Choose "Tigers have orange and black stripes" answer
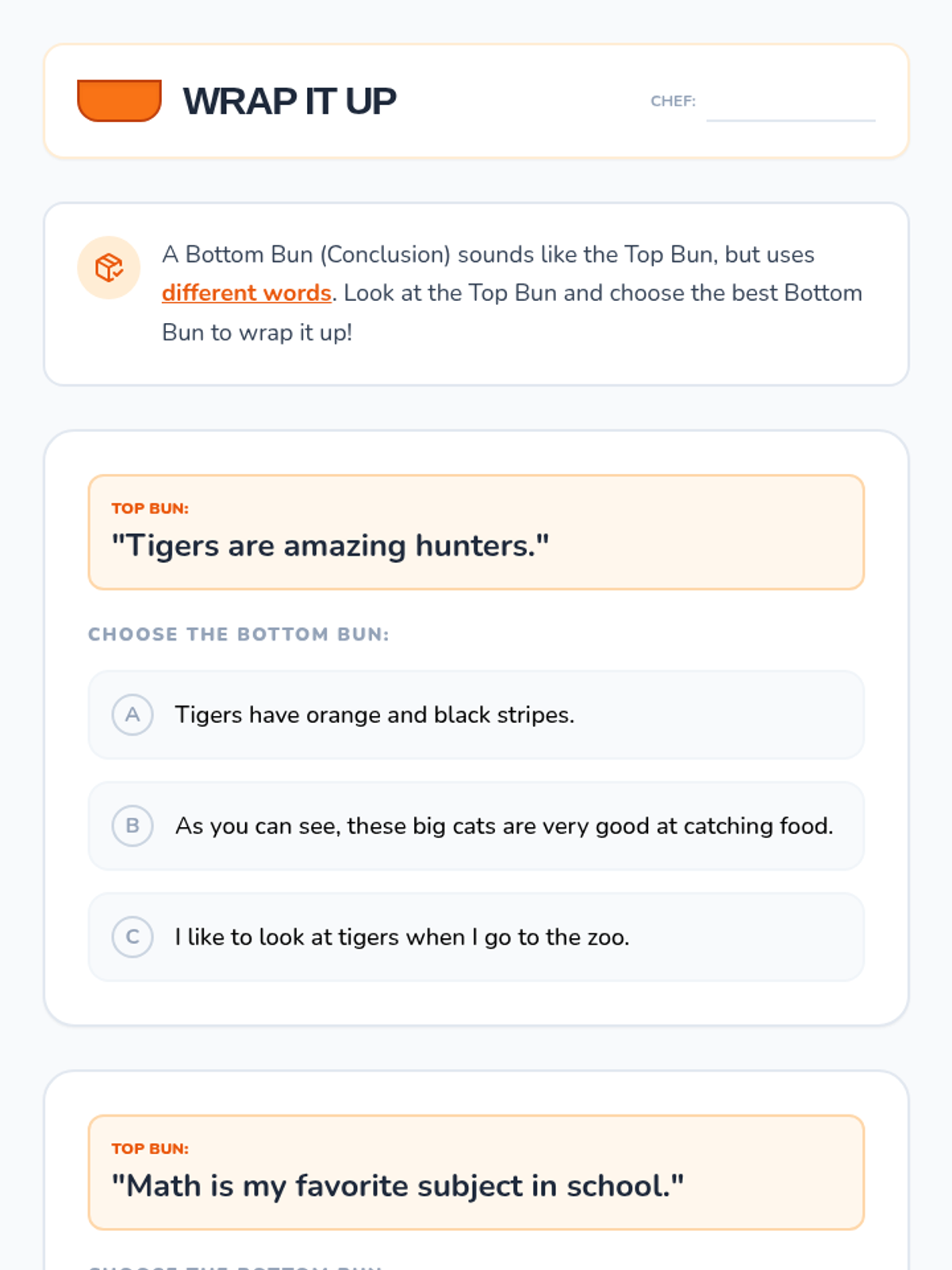 pos(374,714)
